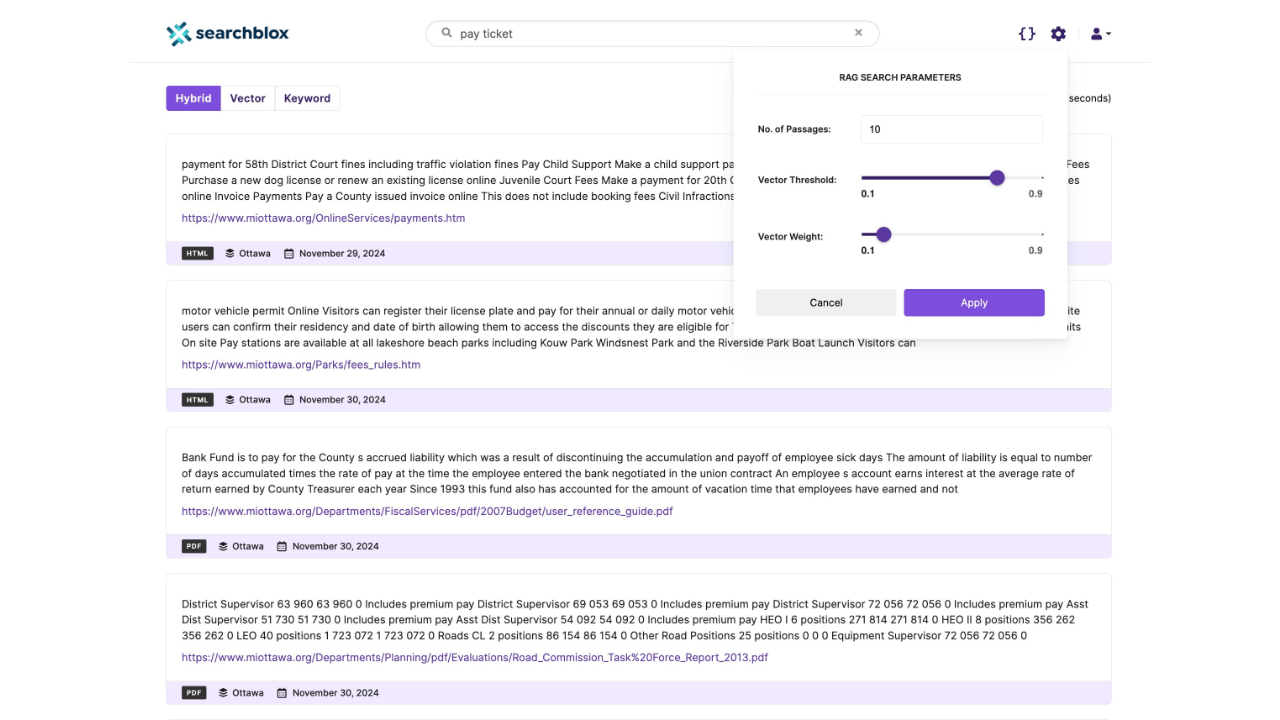1280x720 pixels.
Task: Open the user account dropdown
Action: (1100, 34)
